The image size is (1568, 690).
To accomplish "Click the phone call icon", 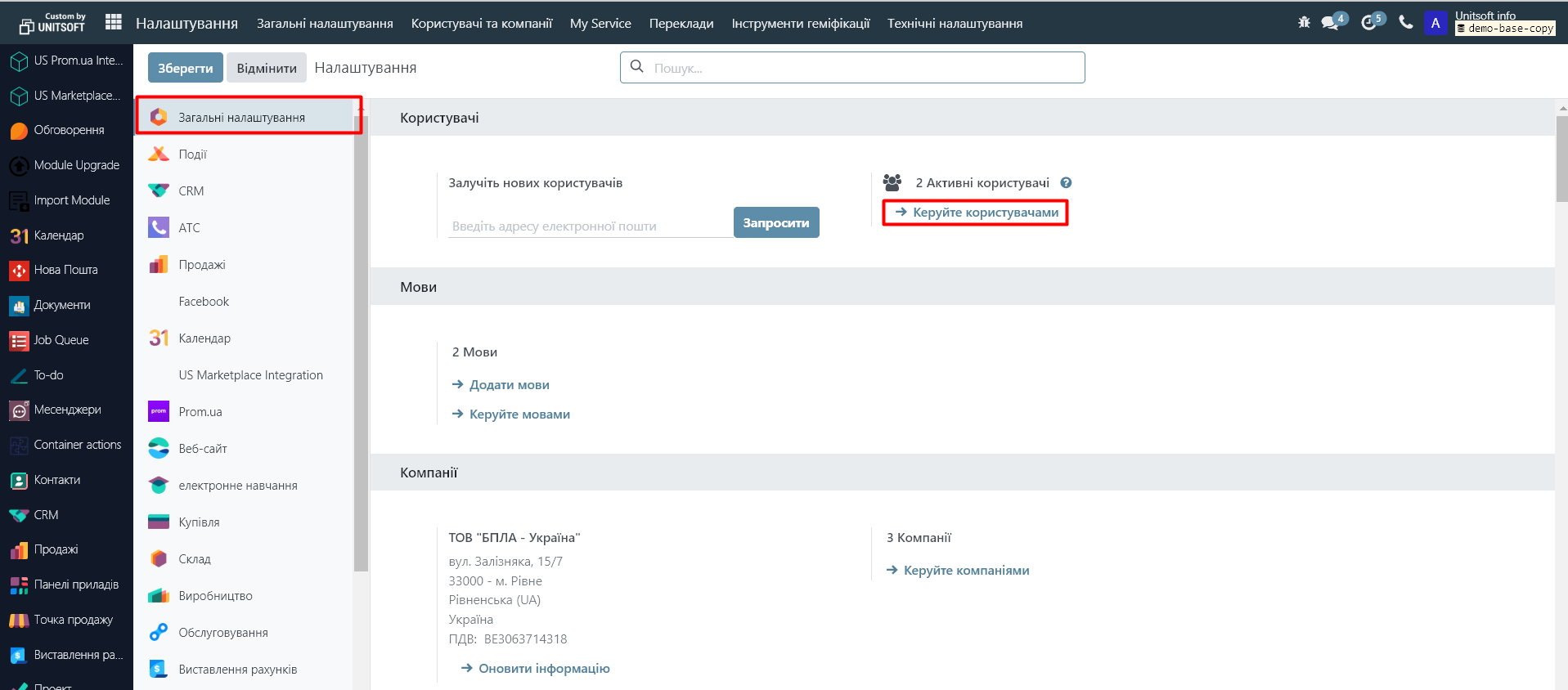I will tap(1405, 23).
